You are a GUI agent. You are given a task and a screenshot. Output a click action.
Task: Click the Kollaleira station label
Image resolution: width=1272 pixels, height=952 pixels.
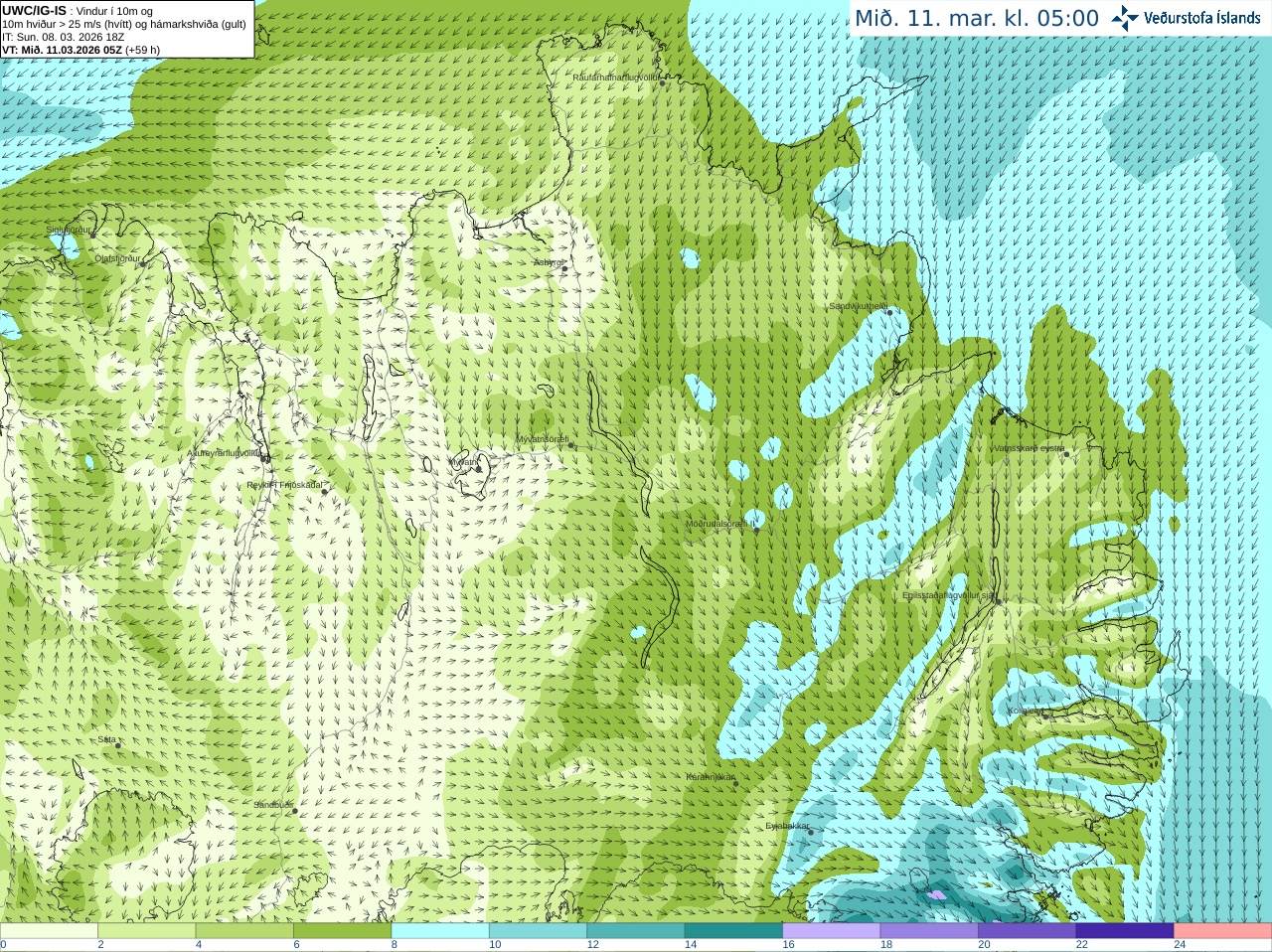pos(1025,711)
